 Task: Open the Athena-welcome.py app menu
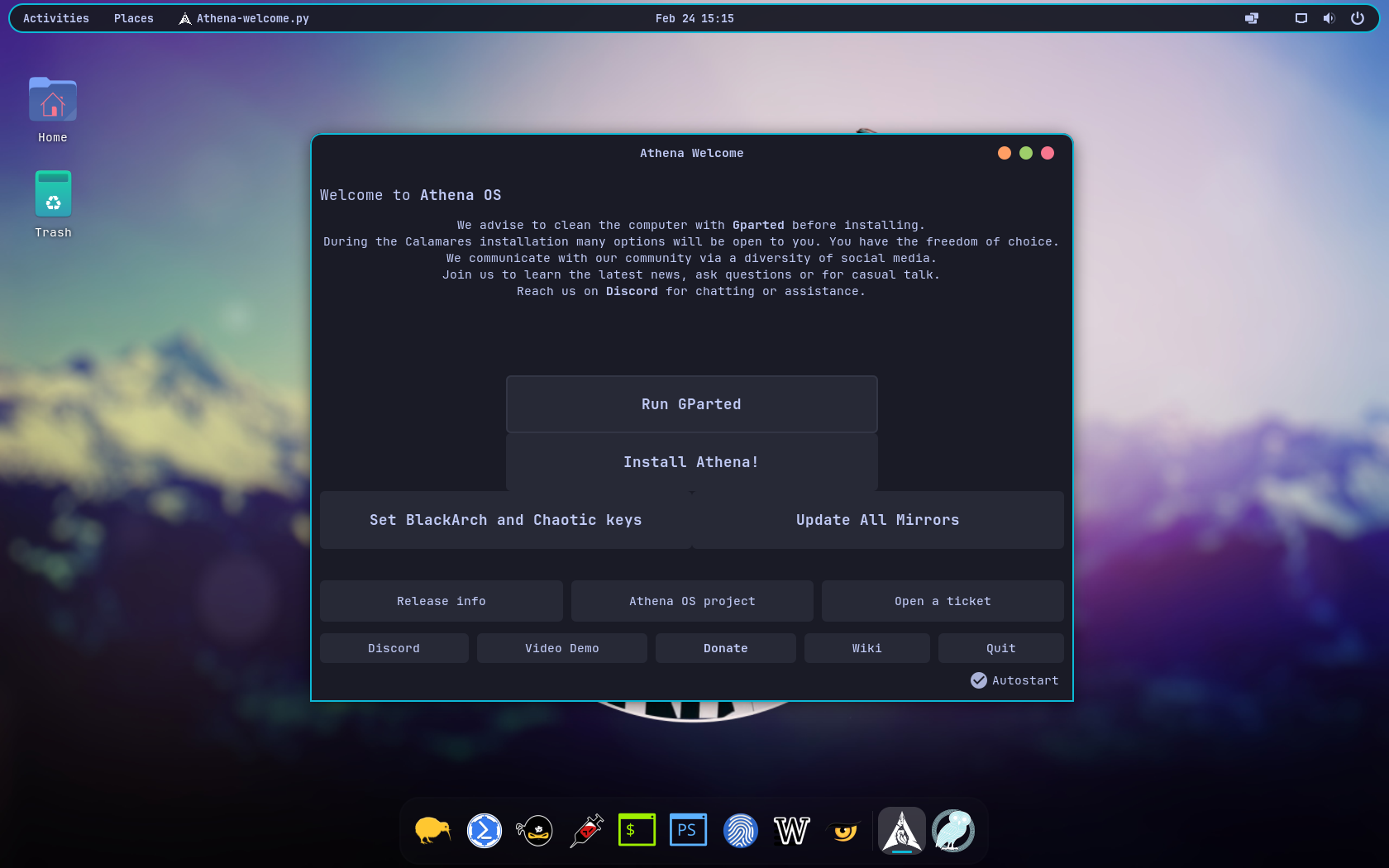click(244, 18)
